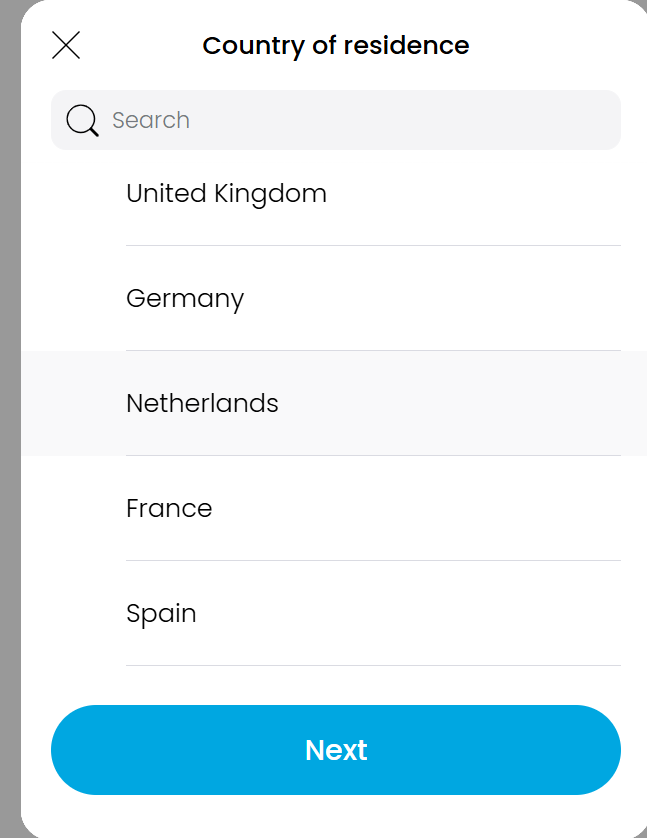Choose Spain as your residence country

161,613
